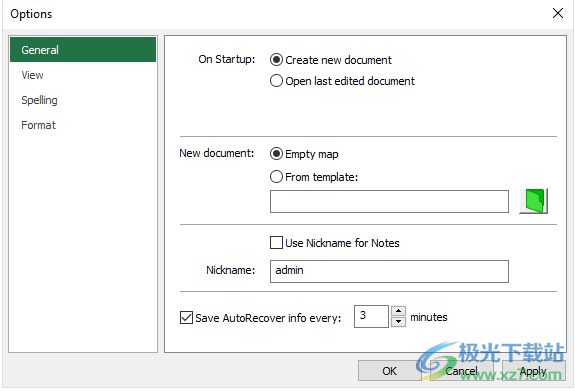The height and width of the screenshot is (391, 575).
Task: Open the General options category
Action: 83,50
